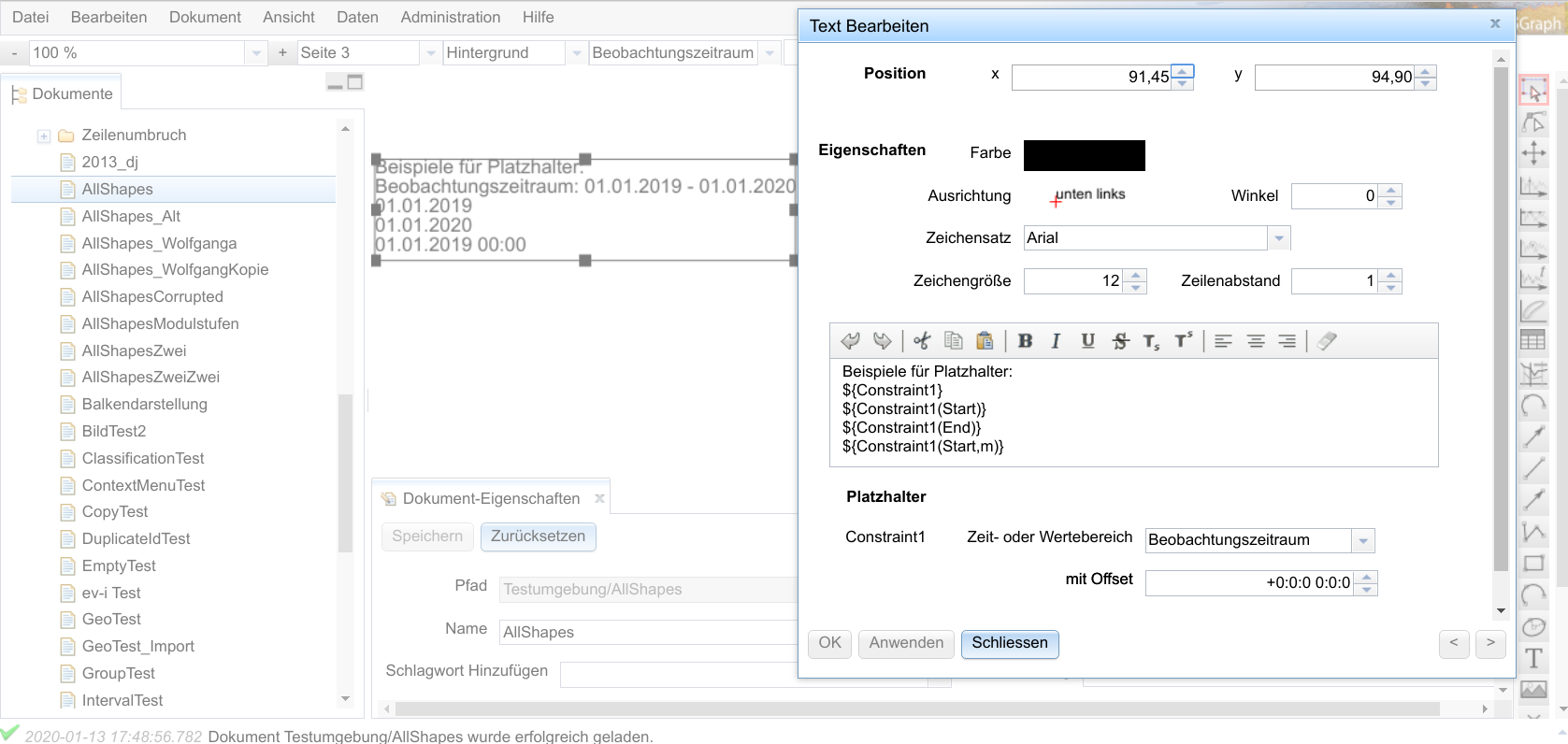Click the Schliessen button
This screenshot has height=744, width=1568.
tap(1010, 643)
